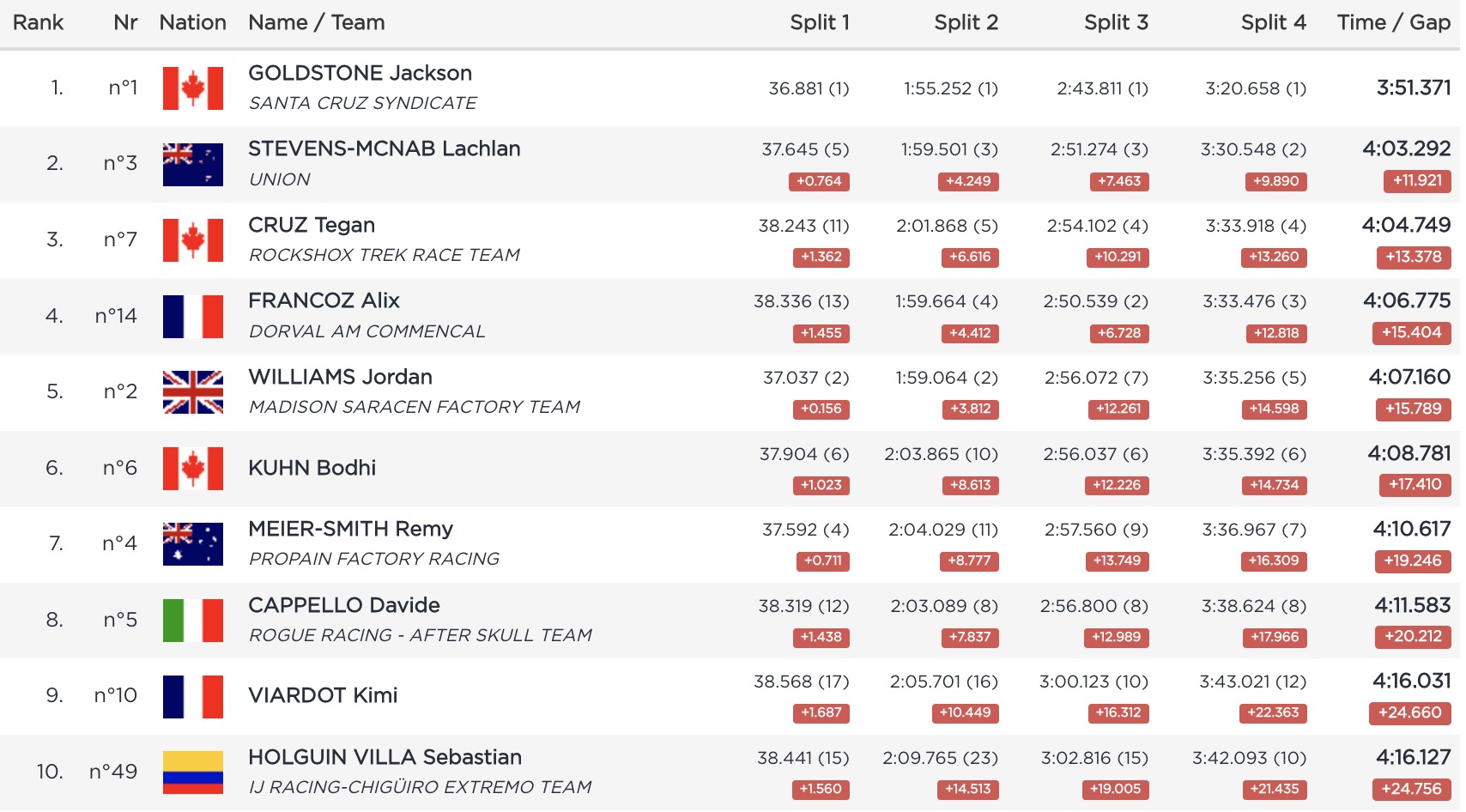
Task: Open rider GOLDSTONE Jackson's name
Action: pos(360,74)
